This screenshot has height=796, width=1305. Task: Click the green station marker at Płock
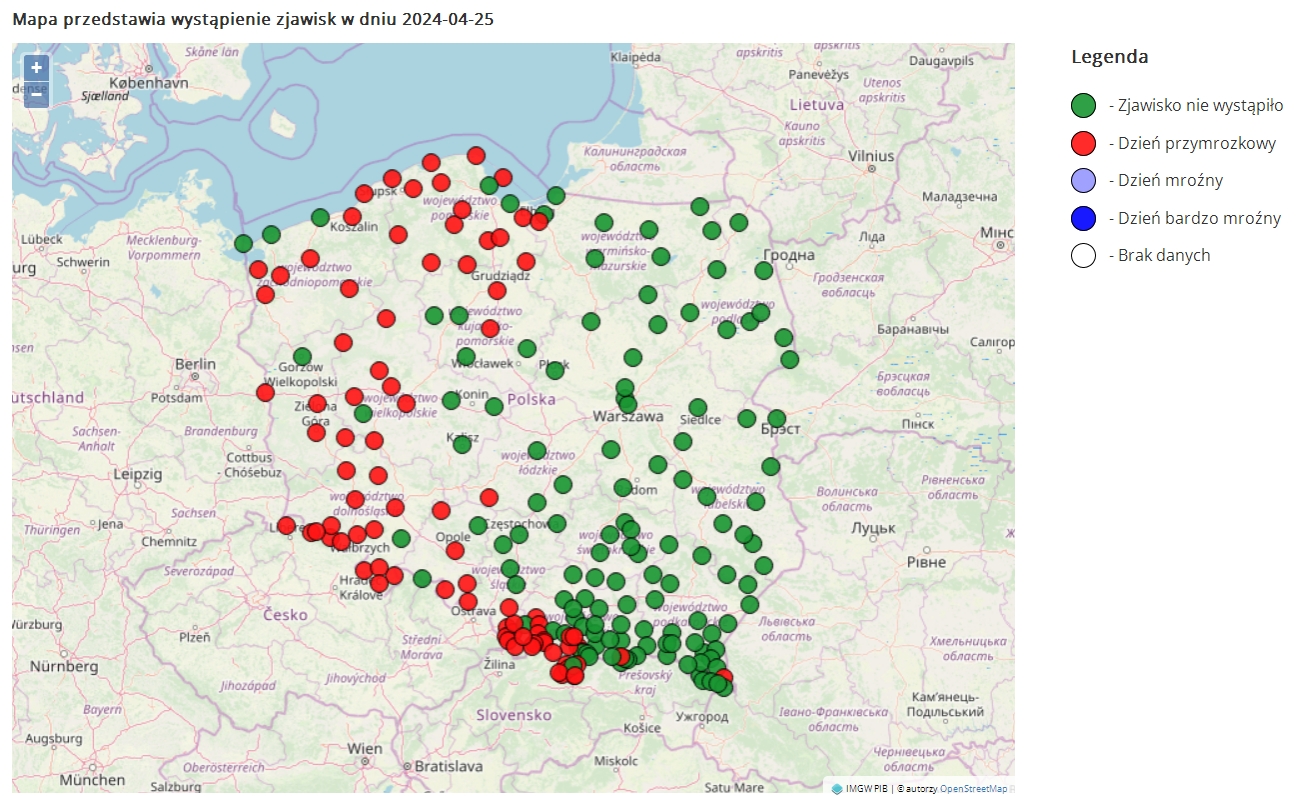pos(555,370)
